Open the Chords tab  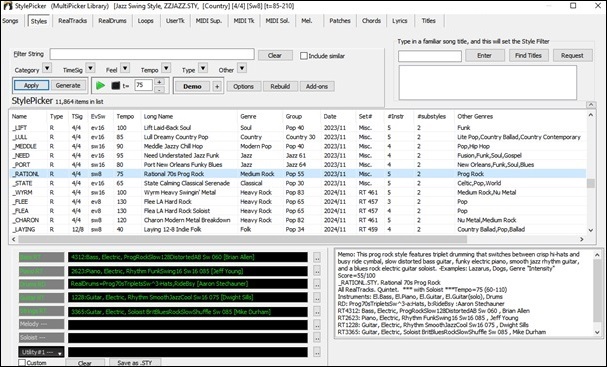pos(371,21)
